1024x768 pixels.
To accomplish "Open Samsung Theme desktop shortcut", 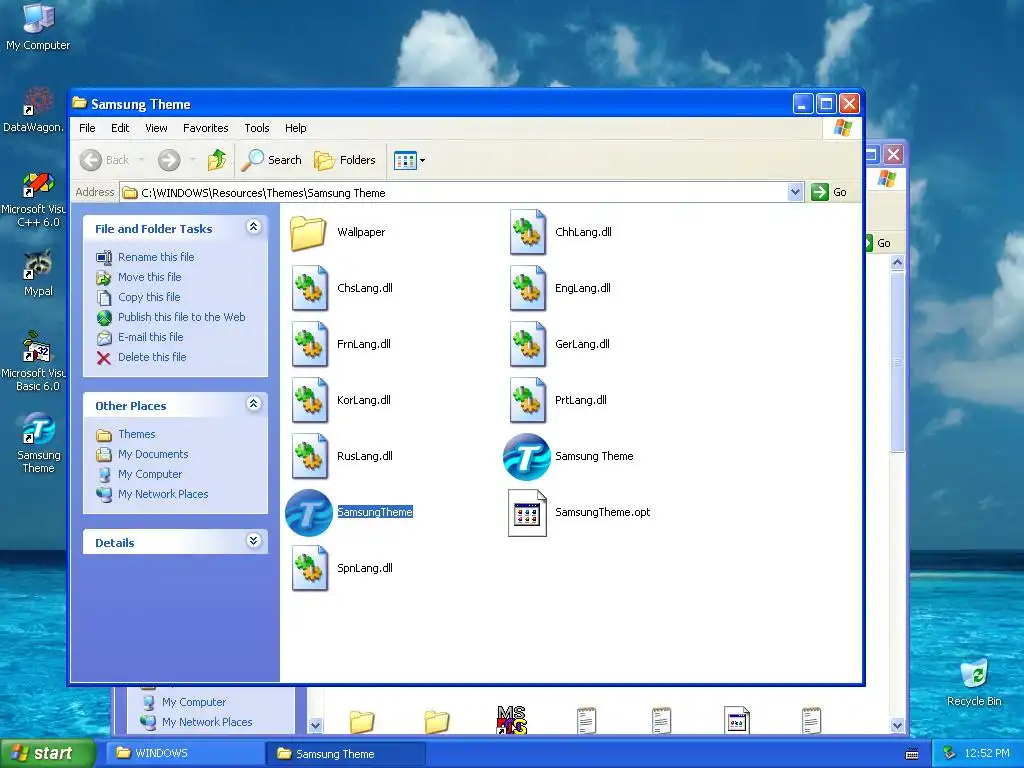I will 38,443.
